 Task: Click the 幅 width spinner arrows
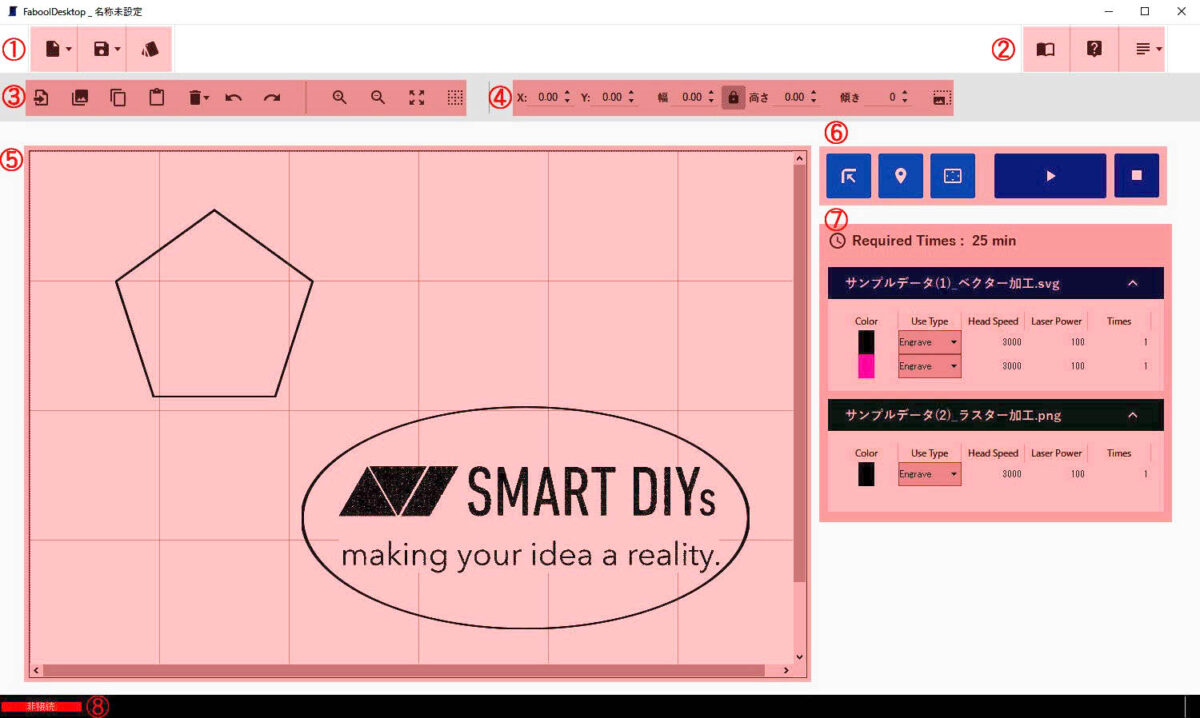(x=711, y=98)
